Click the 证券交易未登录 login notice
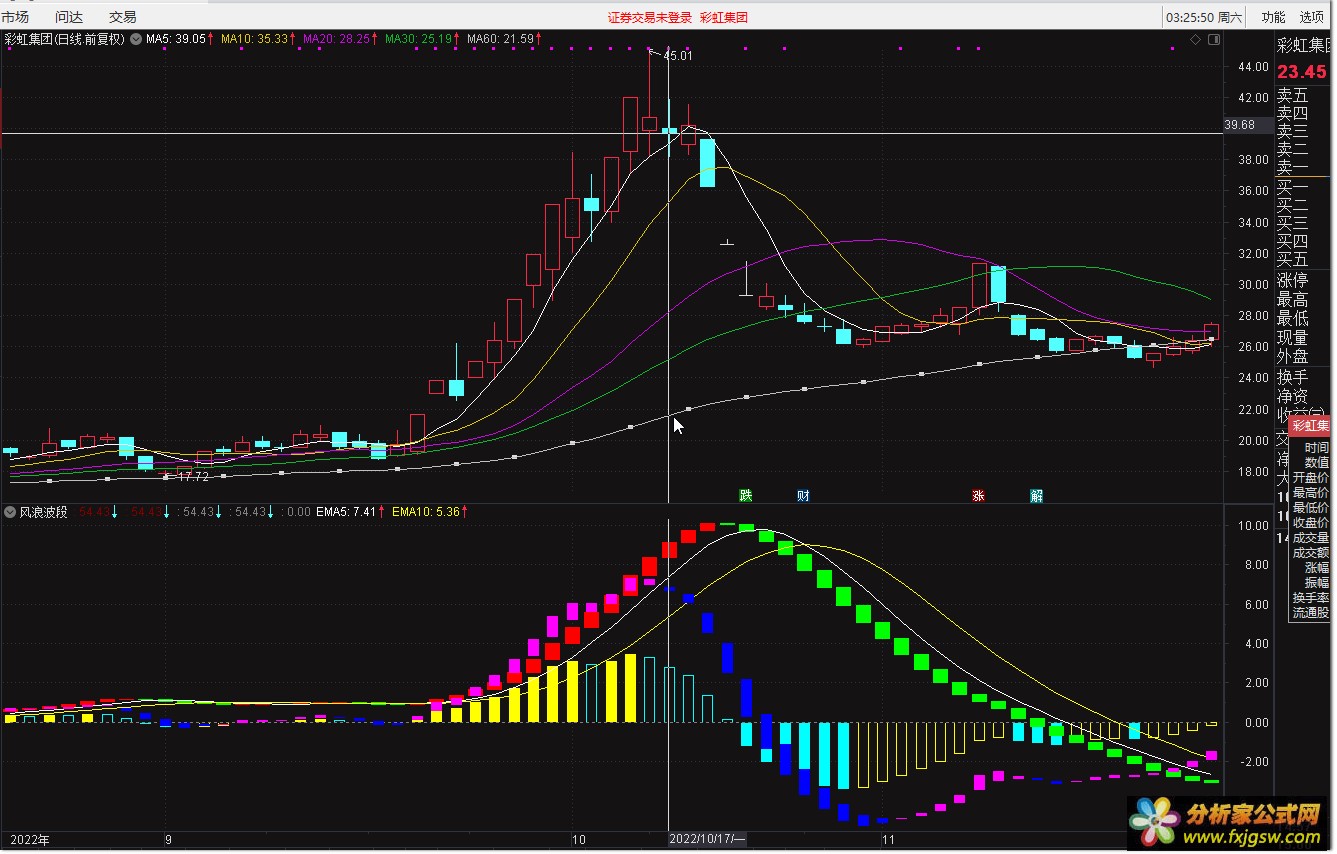This screenshot has width=1337, height=854. tap(649, 17)
